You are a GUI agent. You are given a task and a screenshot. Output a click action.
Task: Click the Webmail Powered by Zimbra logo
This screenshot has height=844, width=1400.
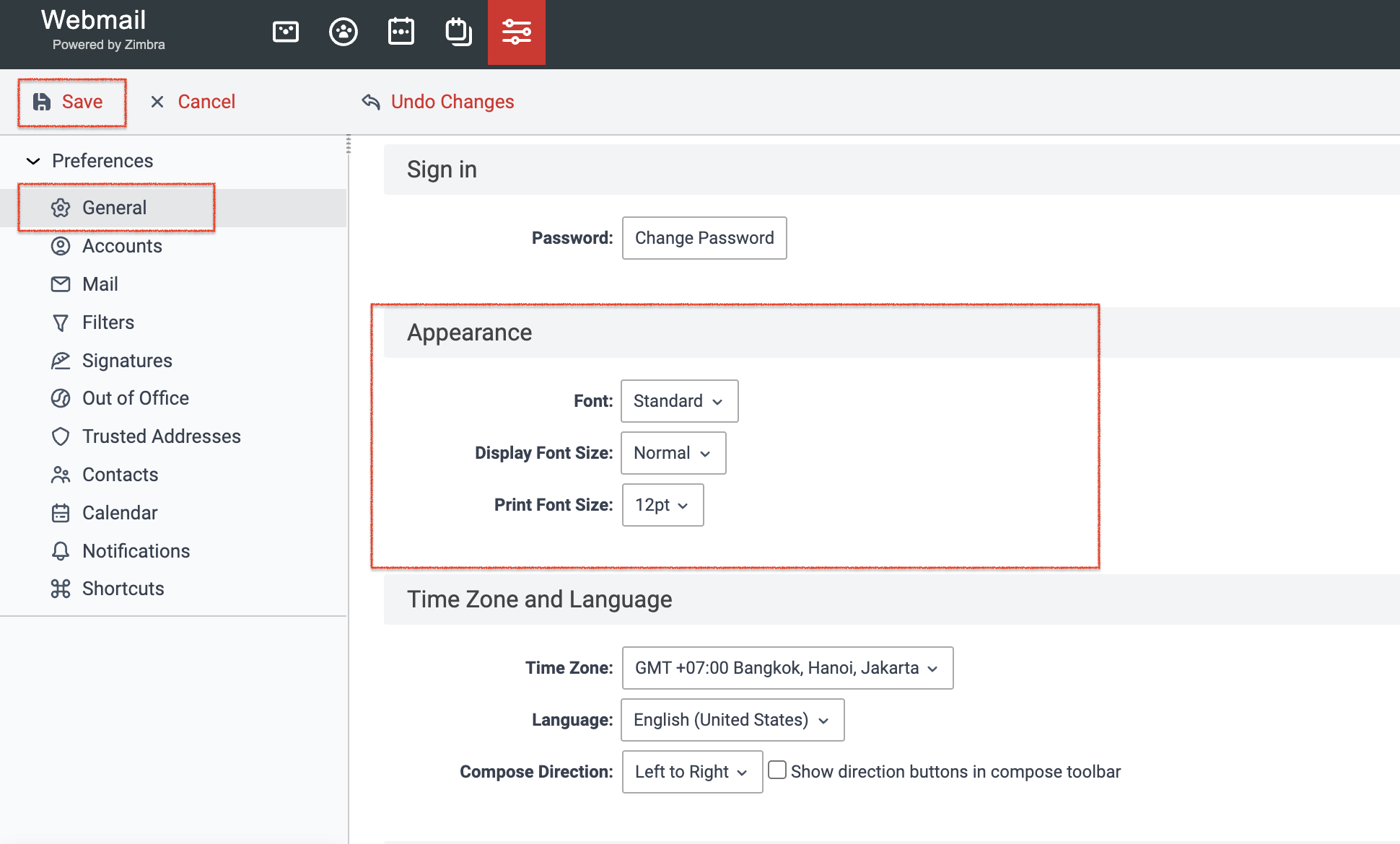[x=102, y=30]
